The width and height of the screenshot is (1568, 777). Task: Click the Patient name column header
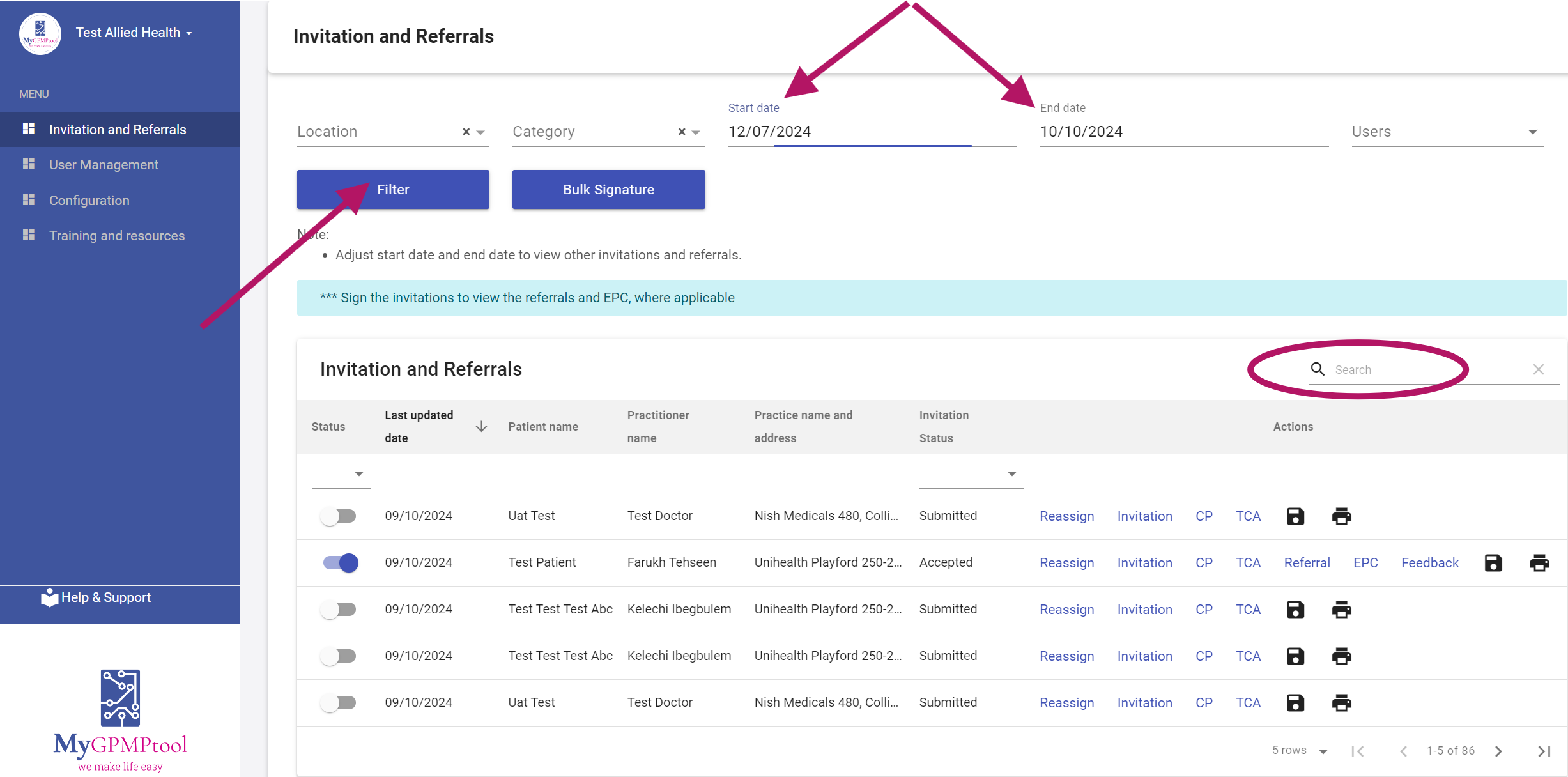543,426
